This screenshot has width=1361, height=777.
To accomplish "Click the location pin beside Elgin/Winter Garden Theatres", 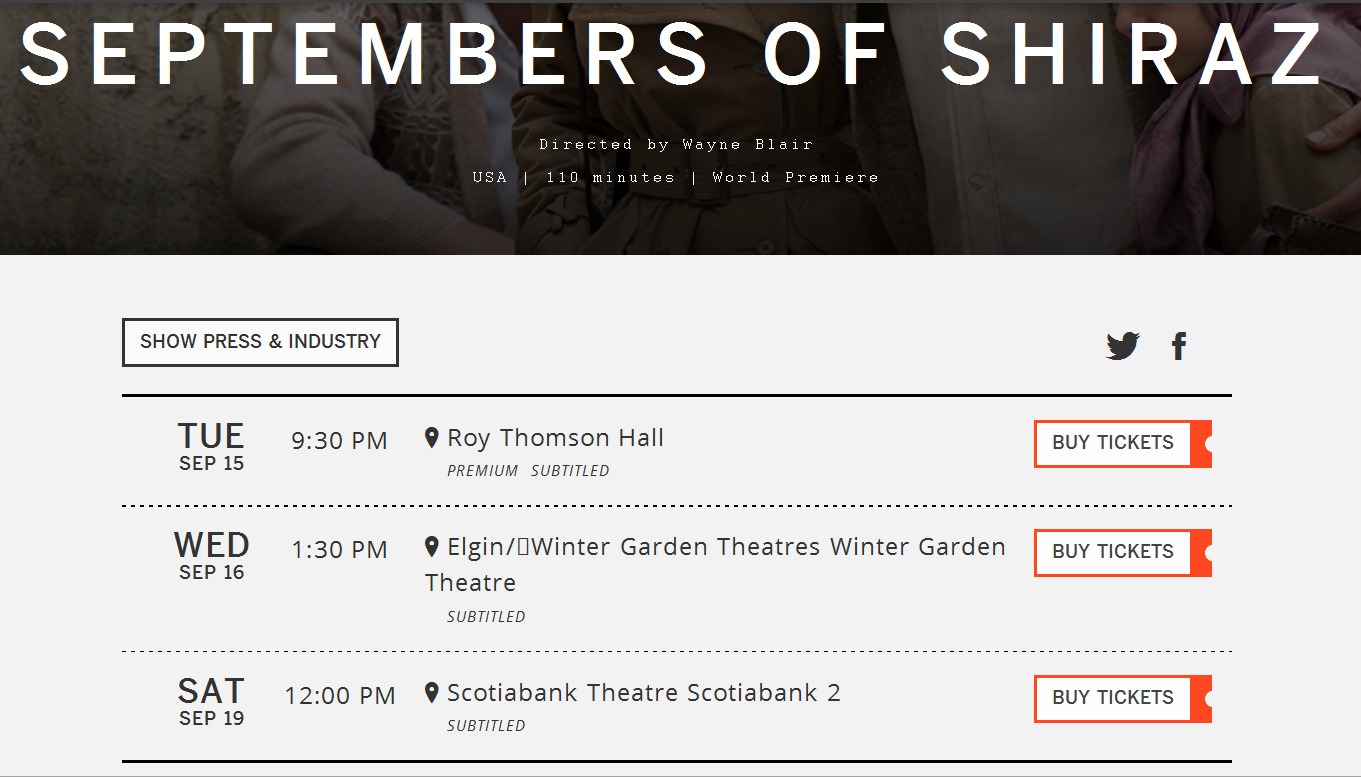I will coord(432,547).
